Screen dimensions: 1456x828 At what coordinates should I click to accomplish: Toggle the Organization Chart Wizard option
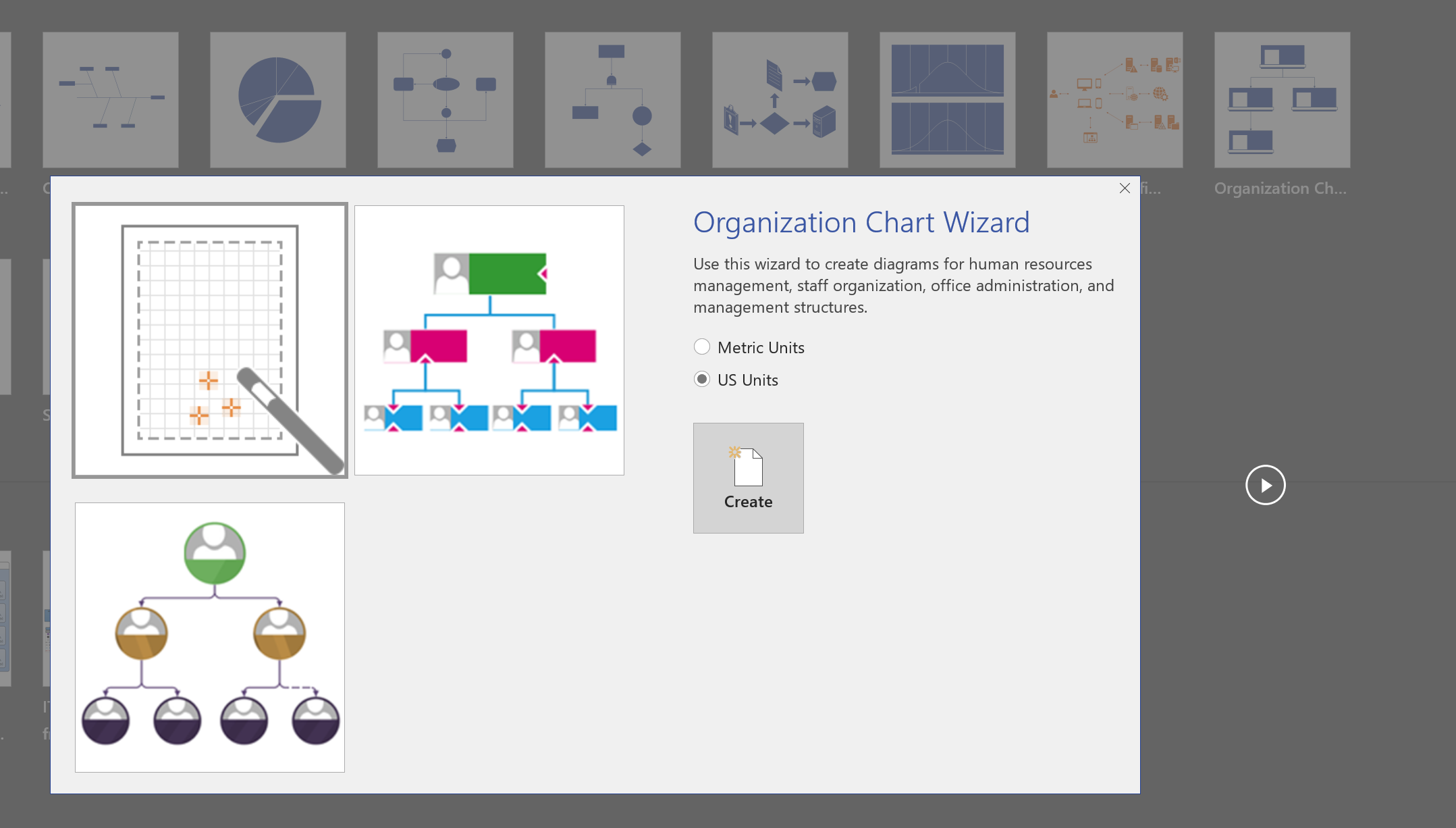(701, 347)
